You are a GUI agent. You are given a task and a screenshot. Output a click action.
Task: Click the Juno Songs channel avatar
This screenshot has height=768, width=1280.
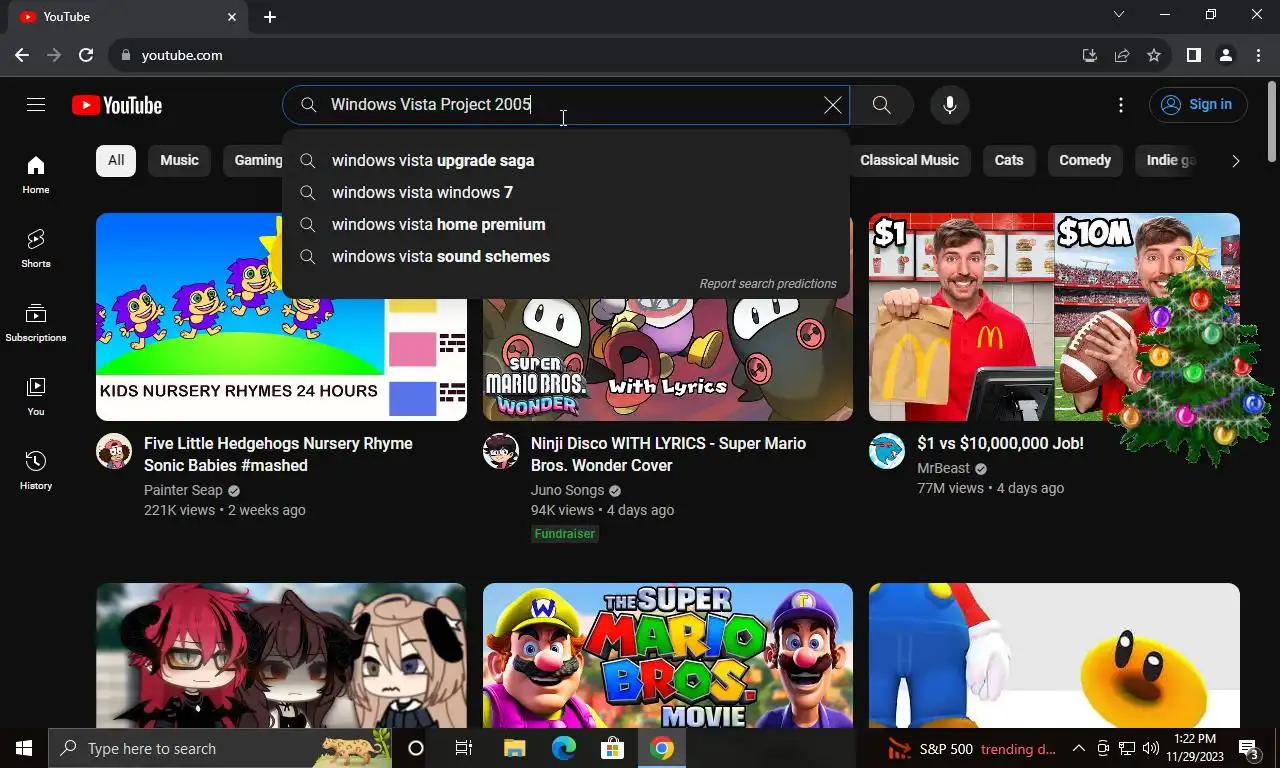pyautogui.click(x=501, y=451)
